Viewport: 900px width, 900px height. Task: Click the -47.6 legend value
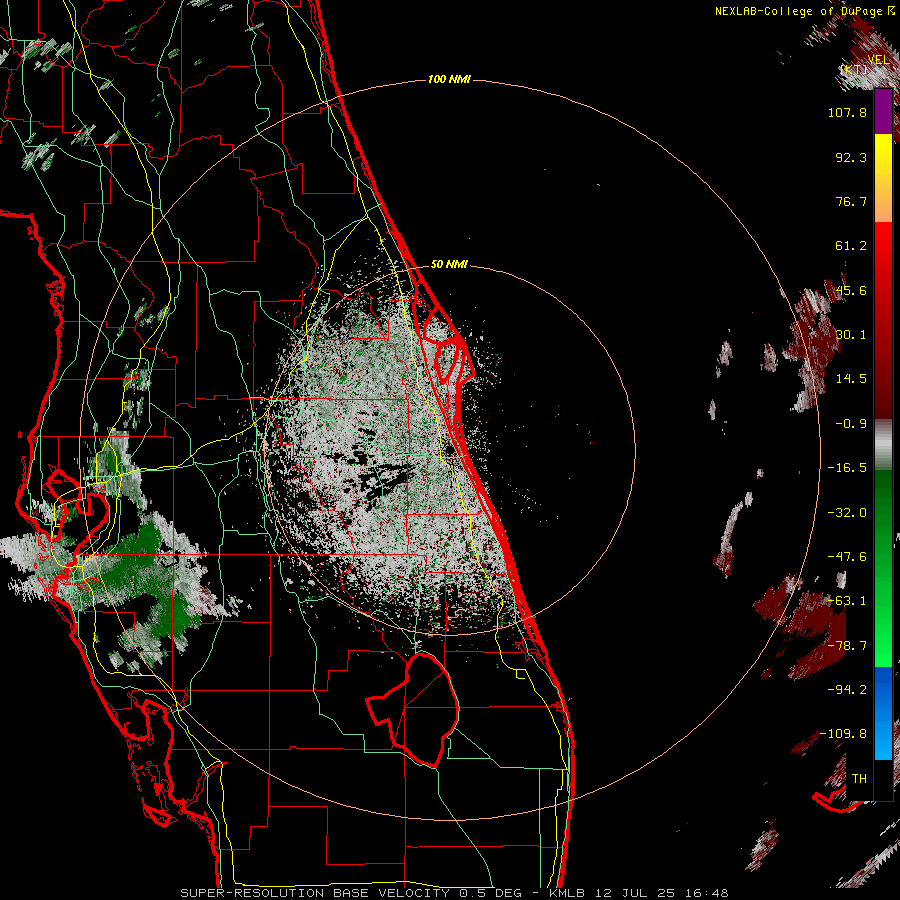coord(847,557)
